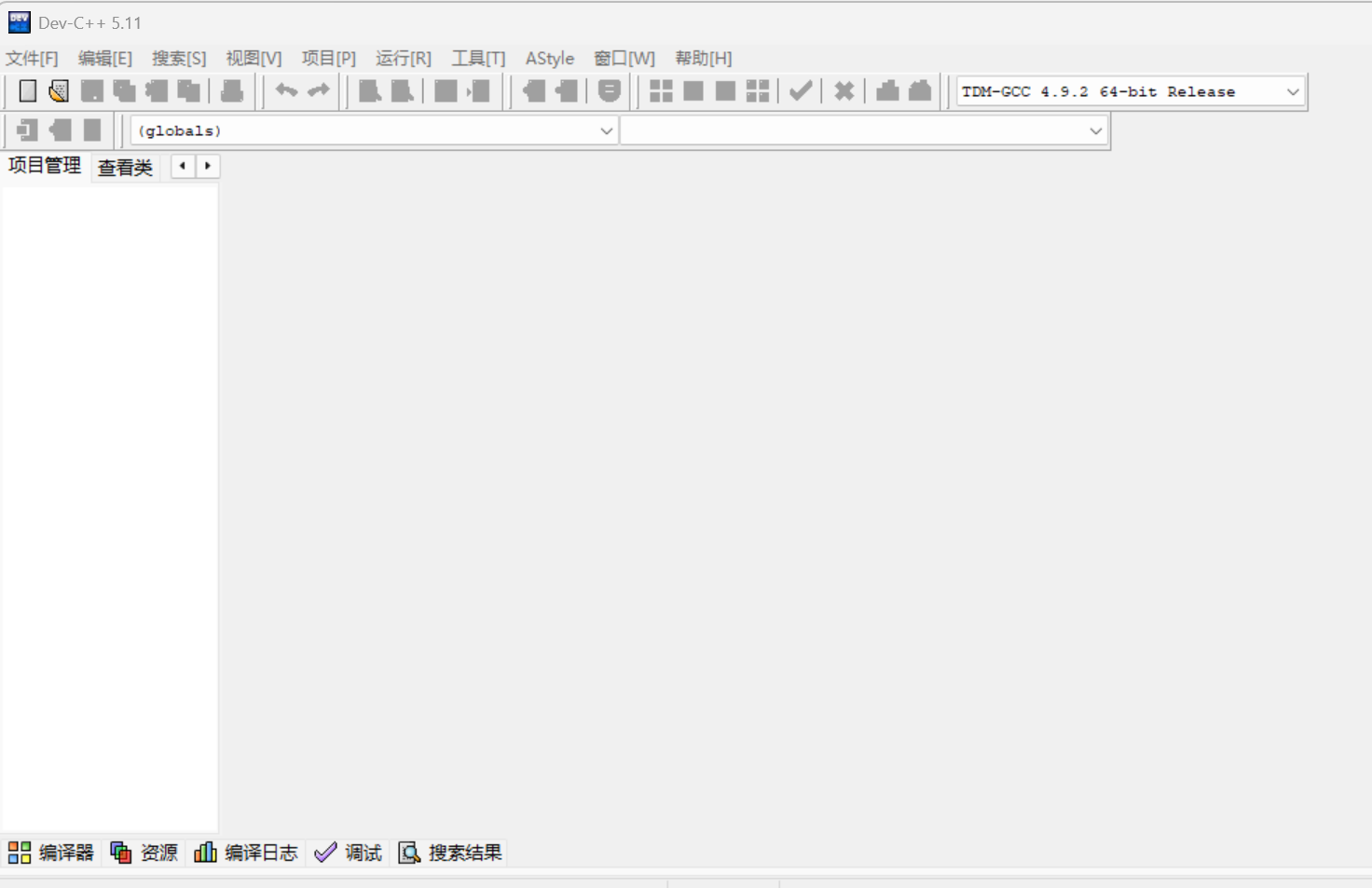Click the Save All toolbar icon

(x=124, y=91)
